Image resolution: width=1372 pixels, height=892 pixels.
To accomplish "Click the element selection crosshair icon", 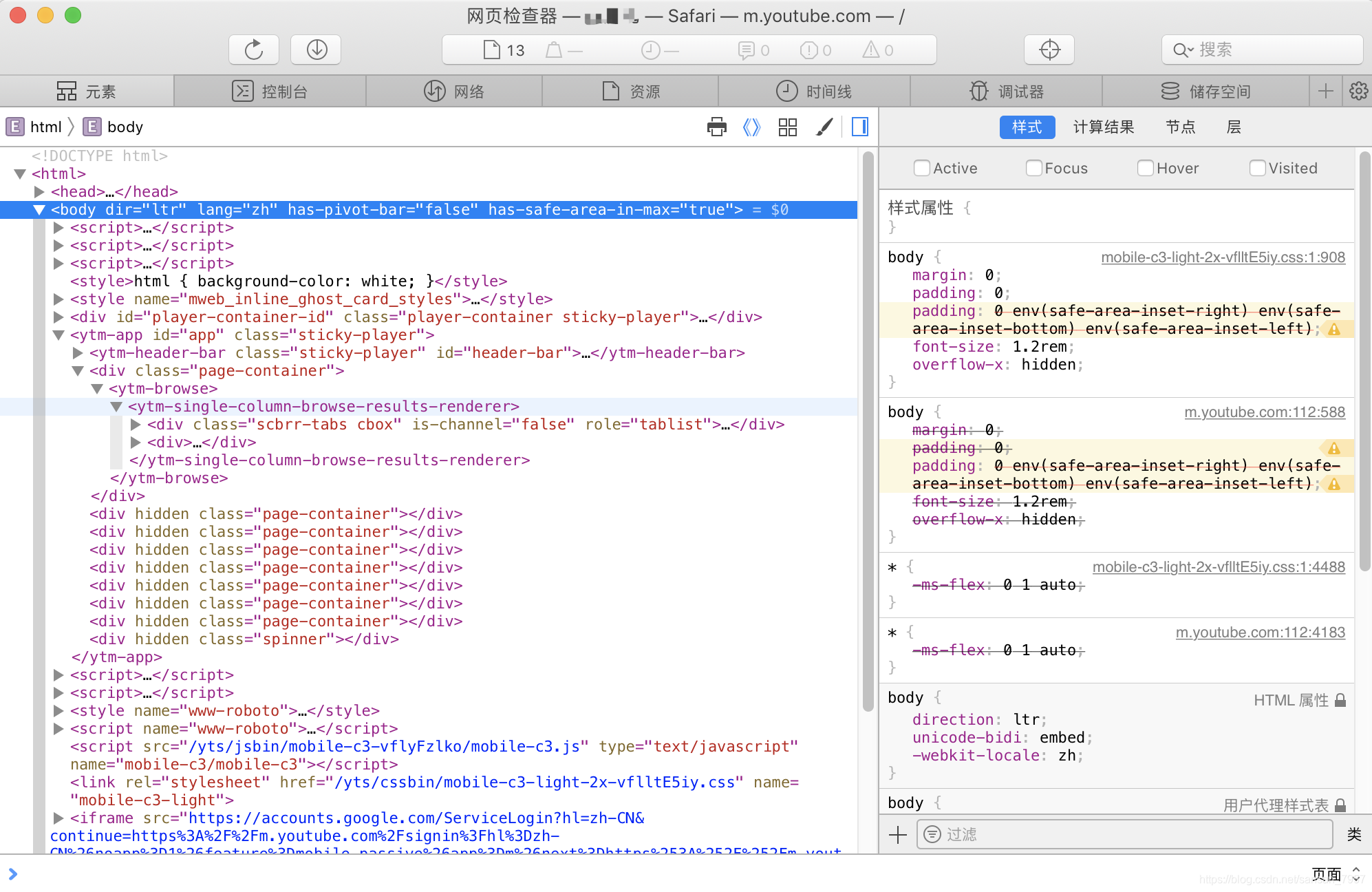I will [x=1049, y=50].
